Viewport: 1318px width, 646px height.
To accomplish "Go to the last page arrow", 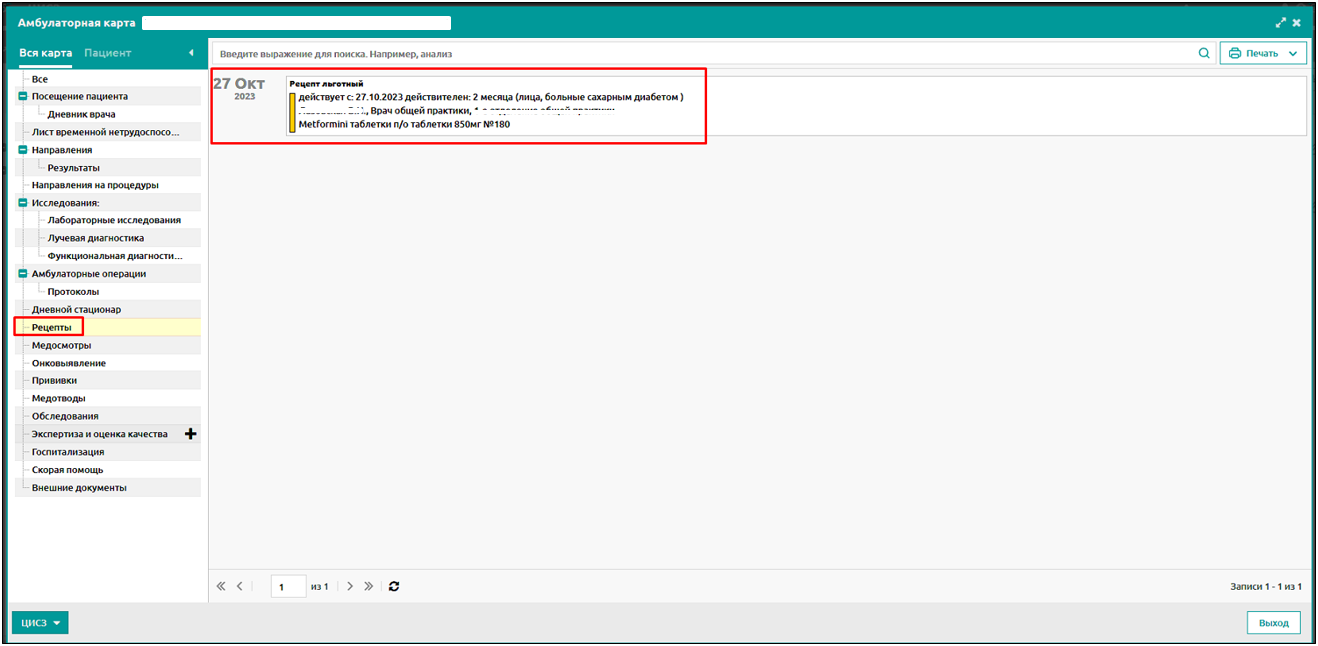I will pos(369,587).
